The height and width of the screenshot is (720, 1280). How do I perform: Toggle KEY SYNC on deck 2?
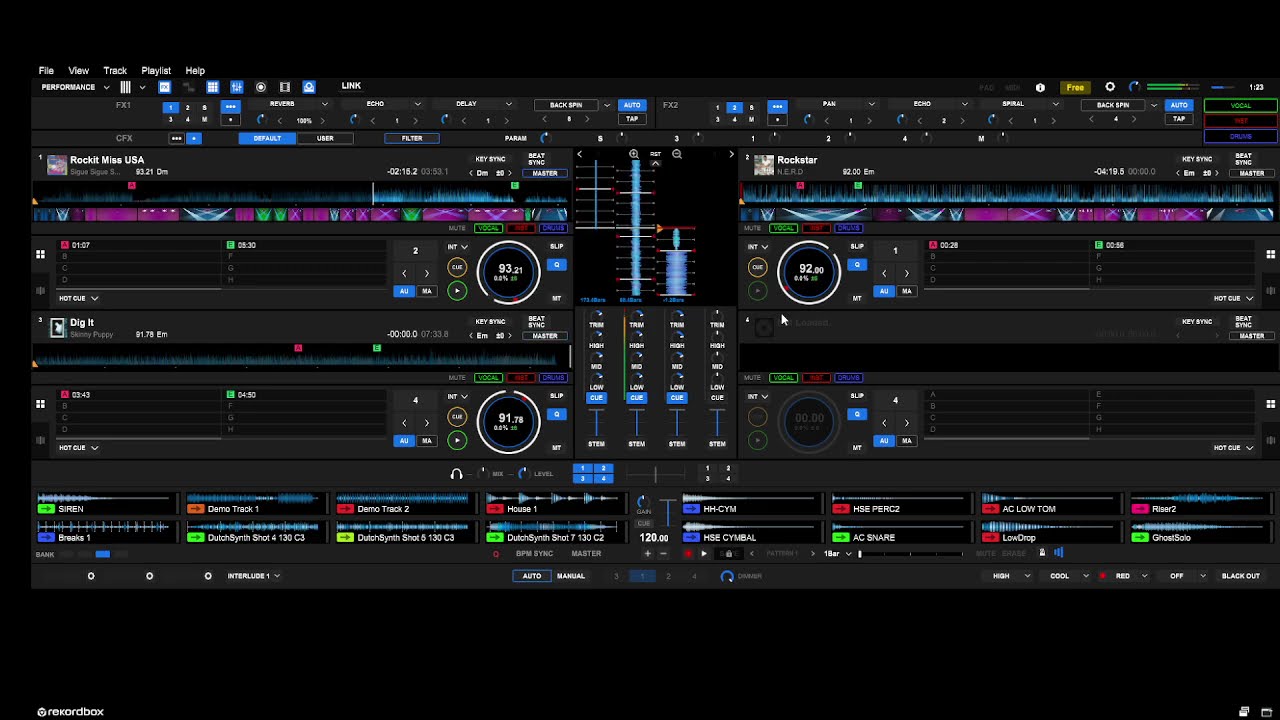click(x=1197, y=160)
